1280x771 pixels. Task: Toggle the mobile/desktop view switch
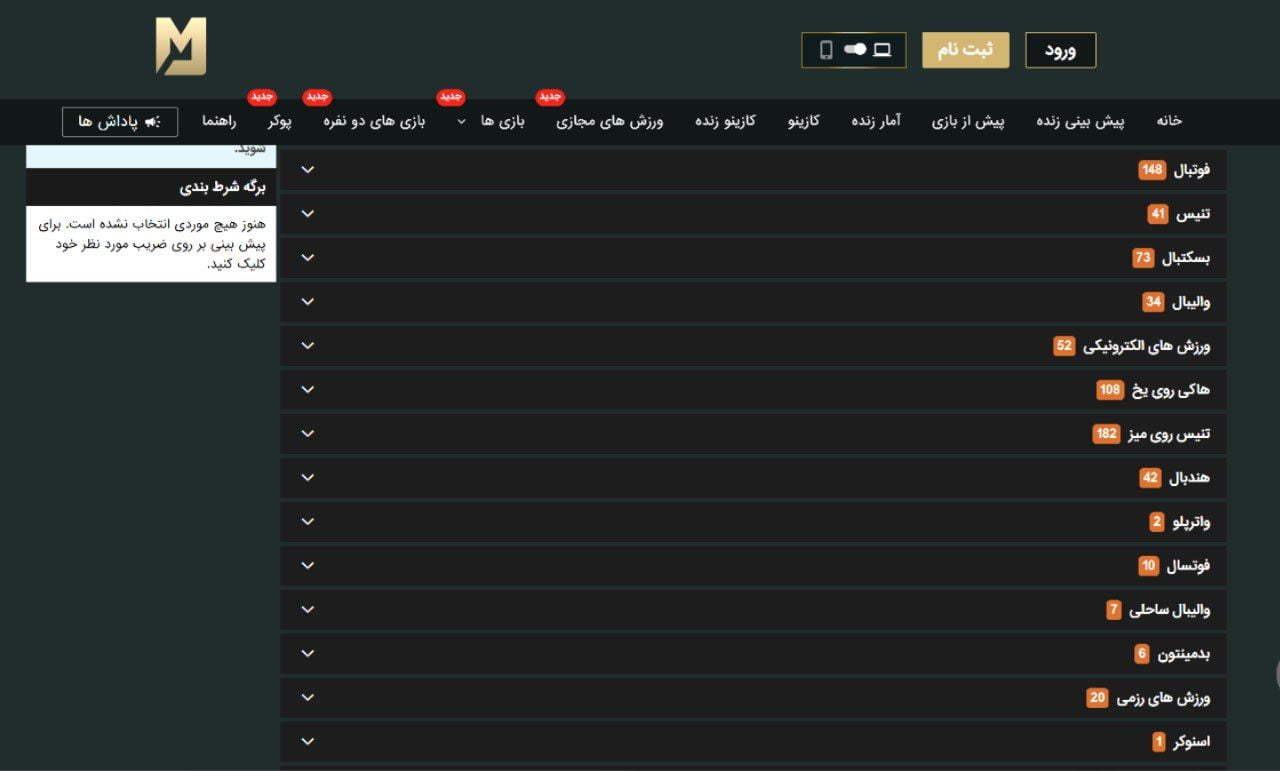[853, 47]
